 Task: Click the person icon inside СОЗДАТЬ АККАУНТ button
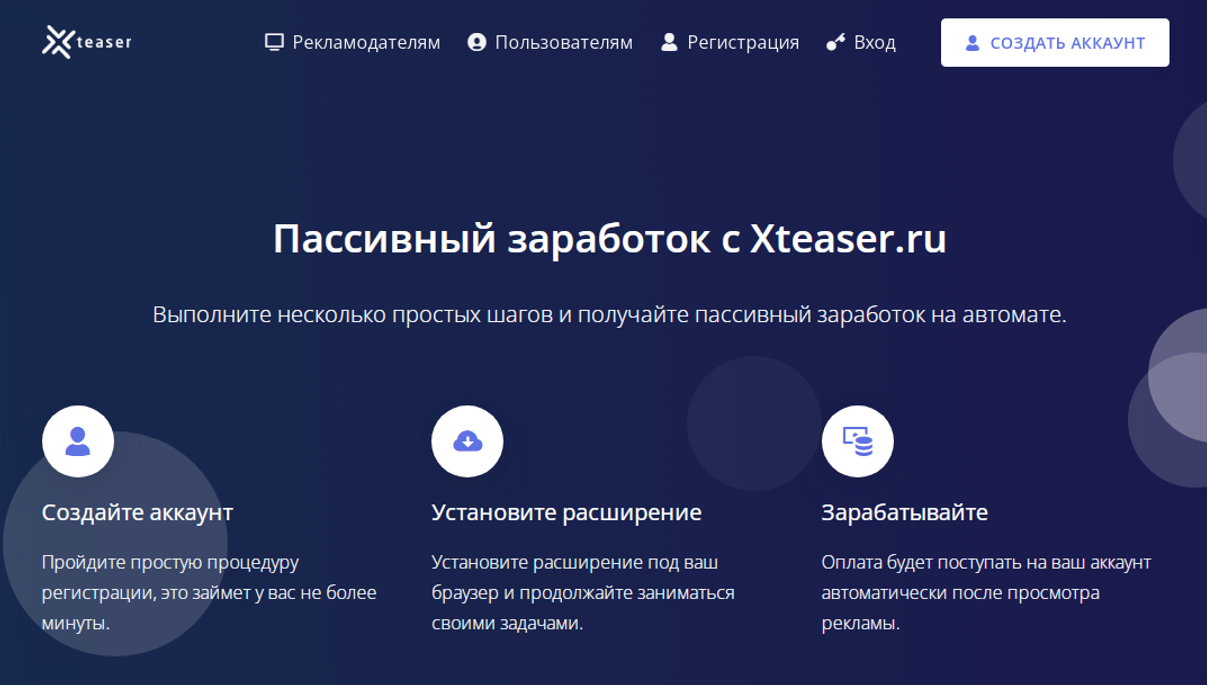(x=972, y=43)
